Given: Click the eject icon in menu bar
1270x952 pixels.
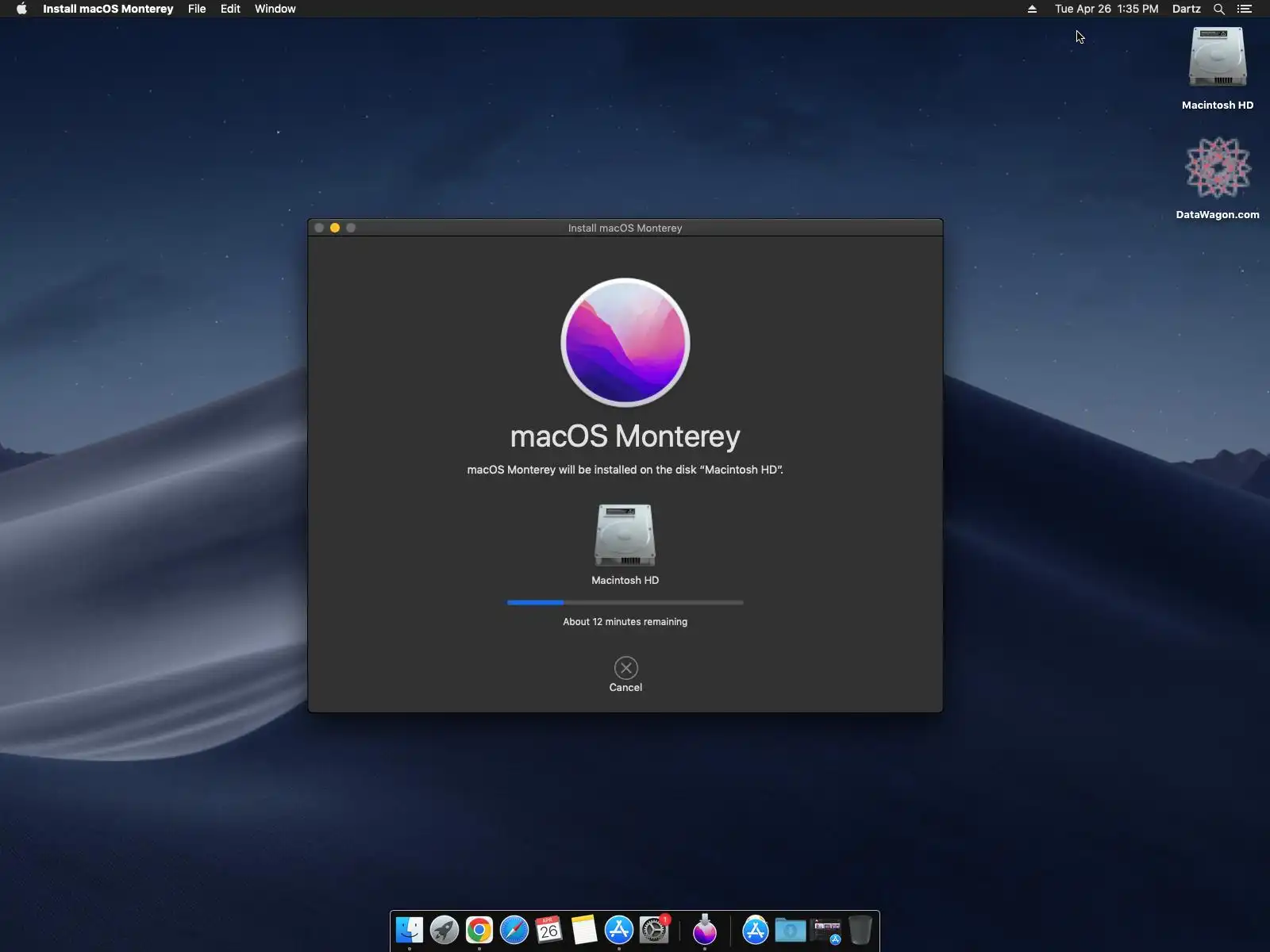Looking at the screenshot, I should tap(1032, 9).
